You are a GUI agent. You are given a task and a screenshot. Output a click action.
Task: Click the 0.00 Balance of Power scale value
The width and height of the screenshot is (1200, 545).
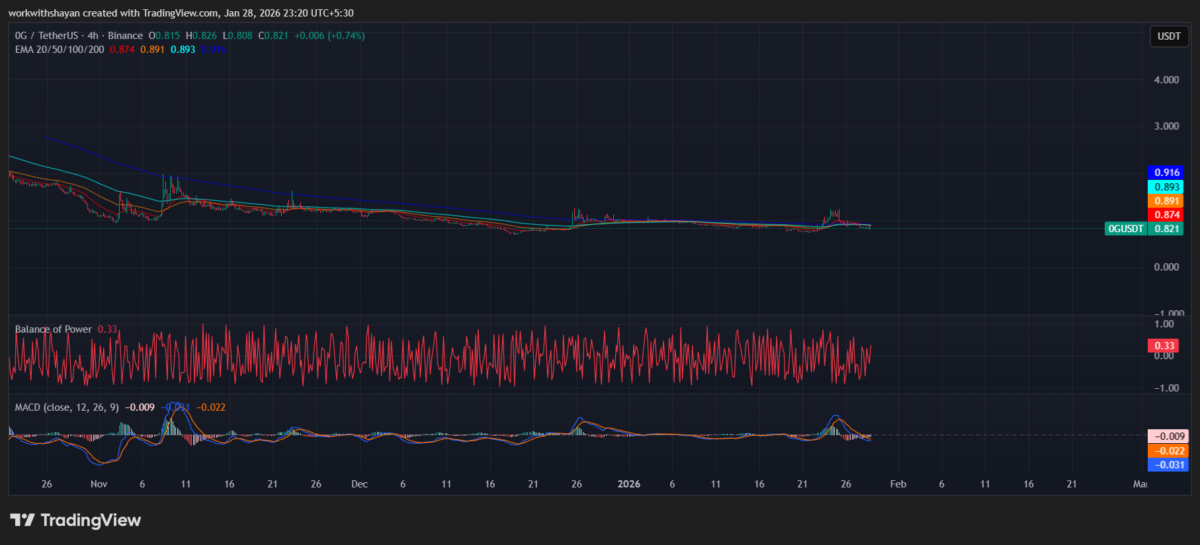coord(1164,356)
